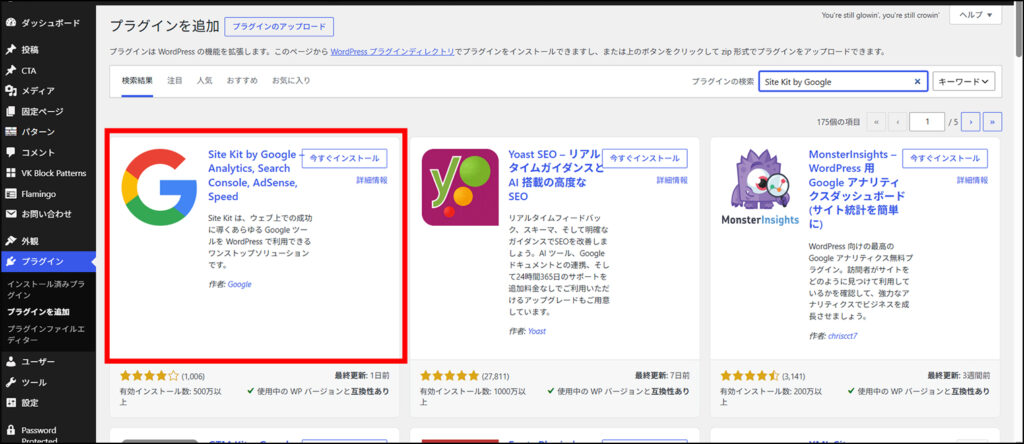Open the メディア media icon

[10, 91]
